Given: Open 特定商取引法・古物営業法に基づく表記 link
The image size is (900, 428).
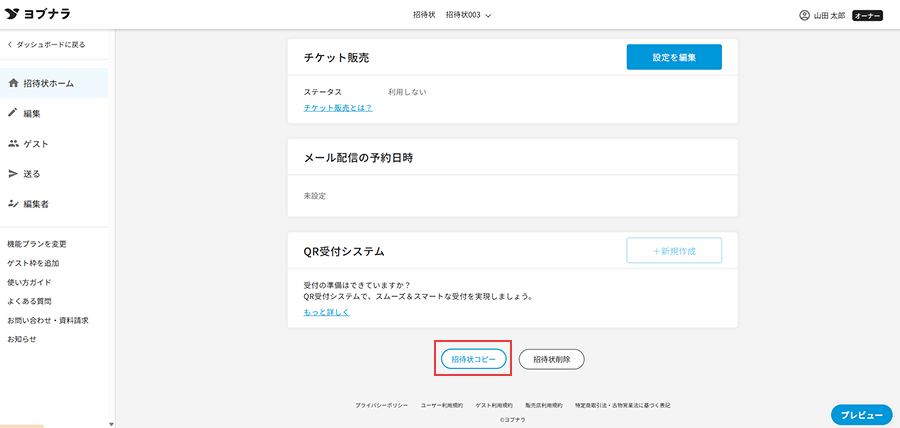Looking at the screenshot, I should coord(623,405).
